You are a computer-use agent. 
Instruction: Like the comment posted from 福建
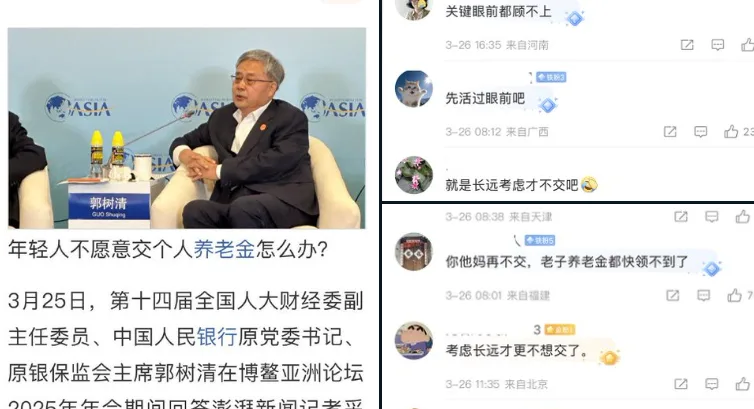pyautogui.click(x=734, y=295)
